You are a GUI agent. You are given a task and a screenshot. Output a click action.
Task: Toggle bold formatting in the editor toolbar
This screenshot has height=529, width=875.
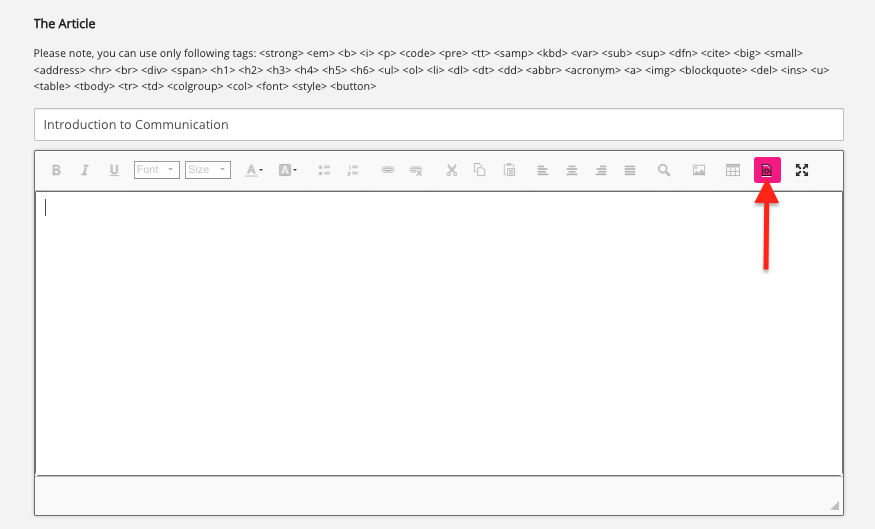click(x=56, y=170)
